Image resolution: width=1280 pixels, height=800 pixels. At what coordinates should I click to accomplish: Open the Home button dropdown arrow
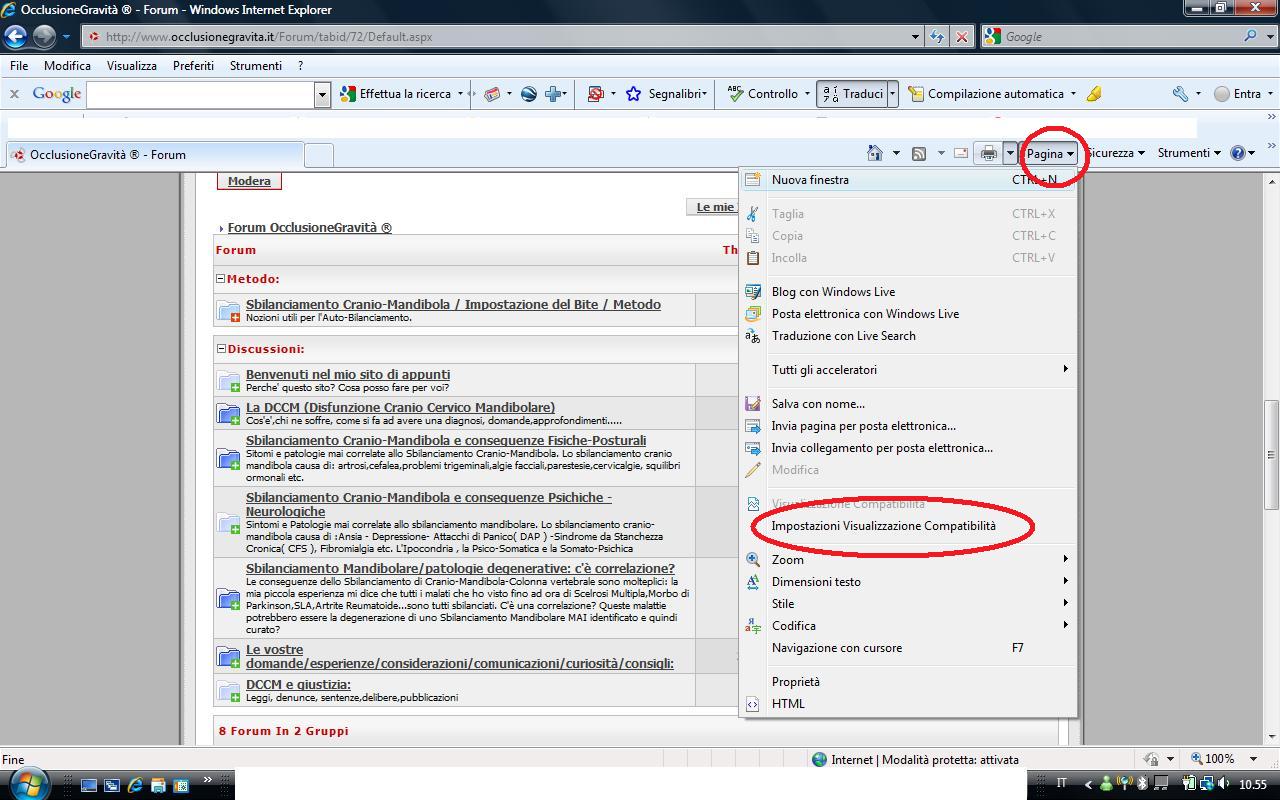(x=896, y=153)
